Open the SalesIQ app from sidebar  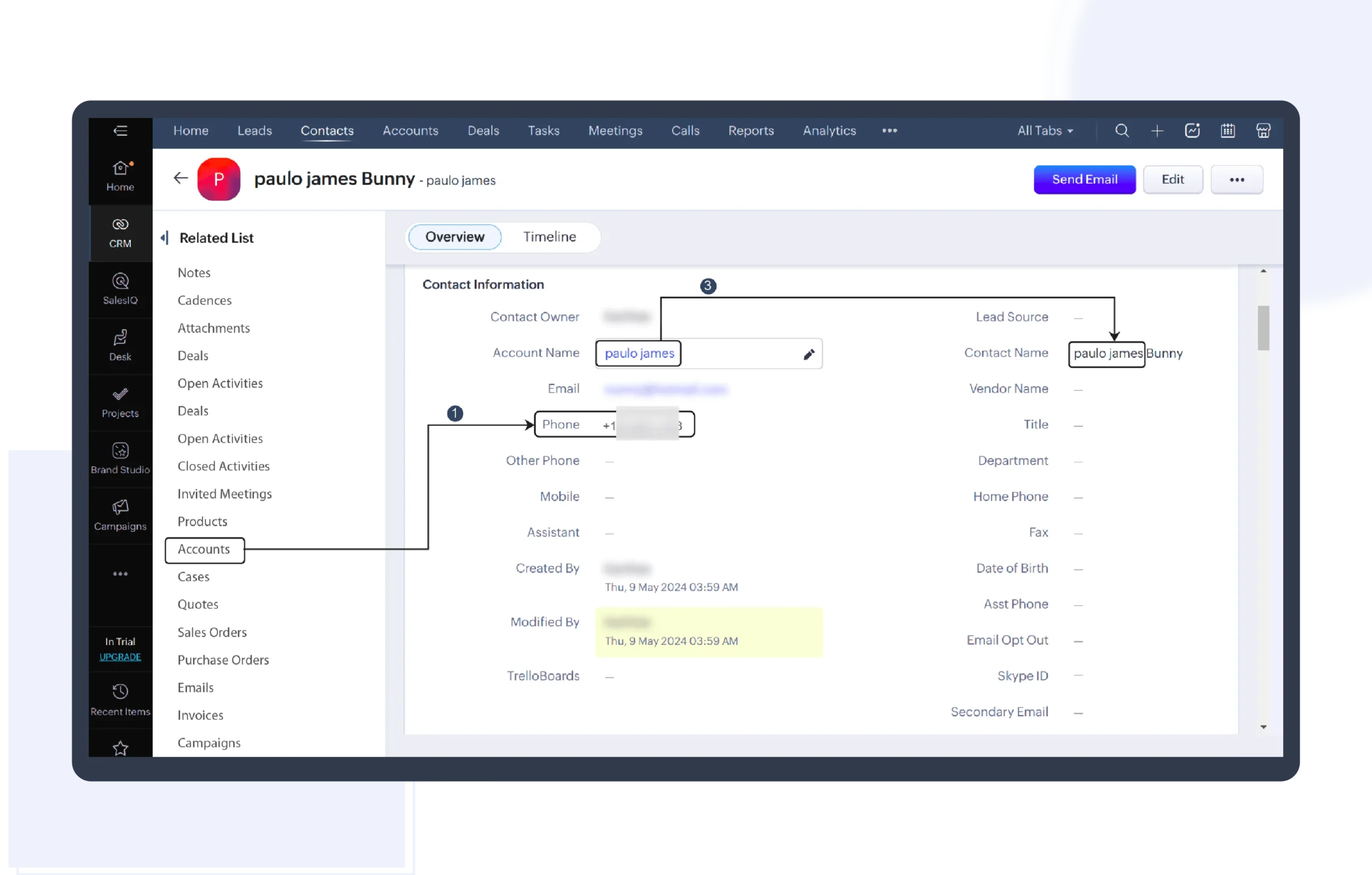[x=120, y=289]
